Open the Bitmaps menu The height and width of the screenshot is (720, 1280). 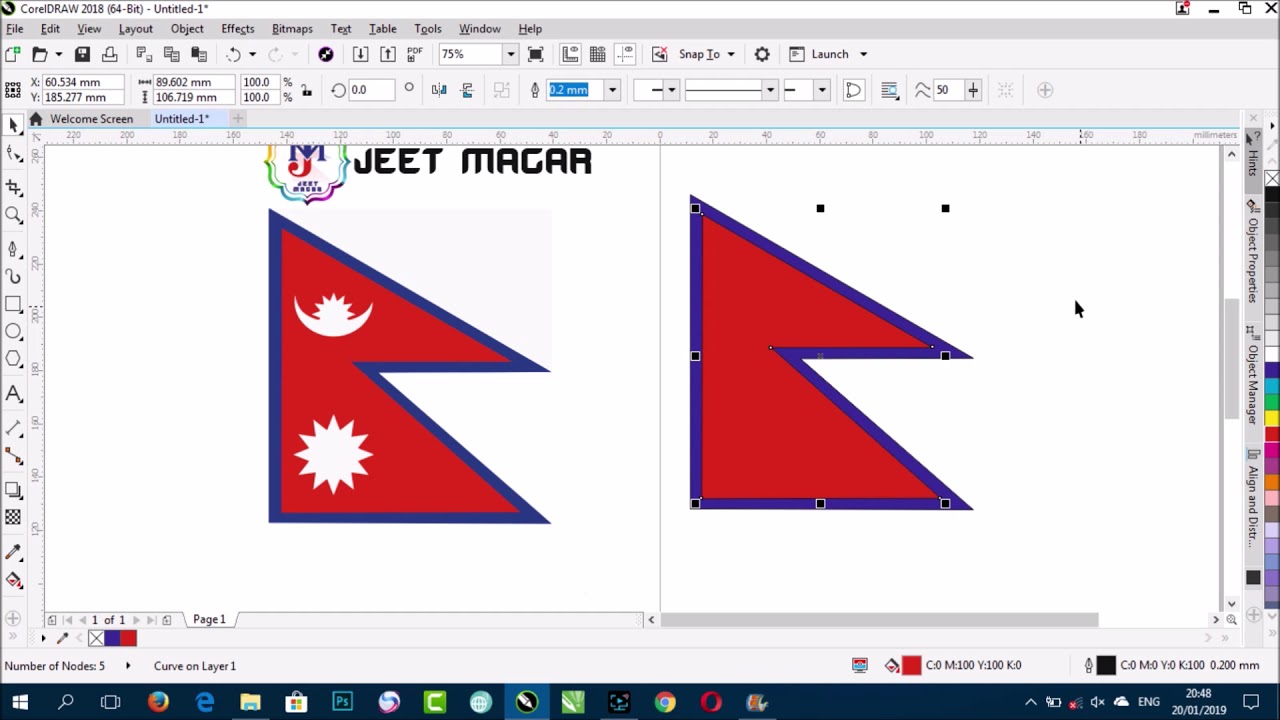pos(292,29)
